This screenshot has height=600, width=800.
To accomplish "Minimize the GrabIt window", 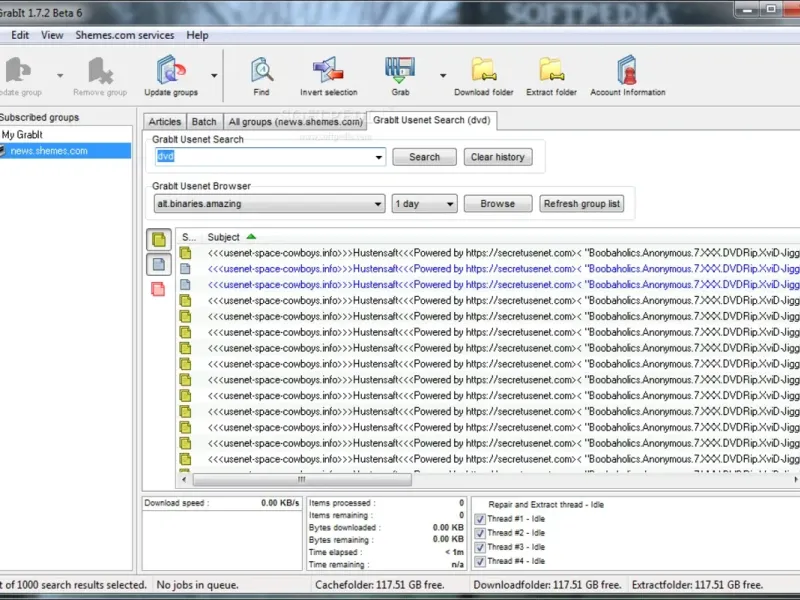I will 747,9.
